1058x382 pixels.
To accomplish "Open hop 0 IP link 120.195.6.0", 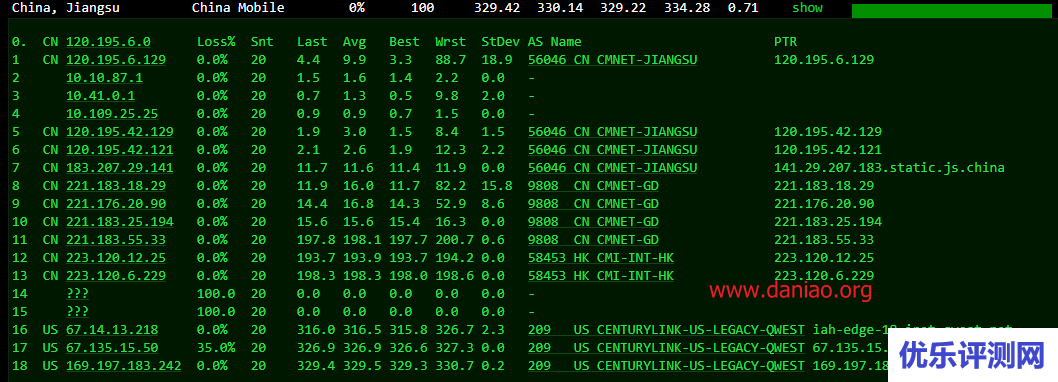I will point(108,42).
